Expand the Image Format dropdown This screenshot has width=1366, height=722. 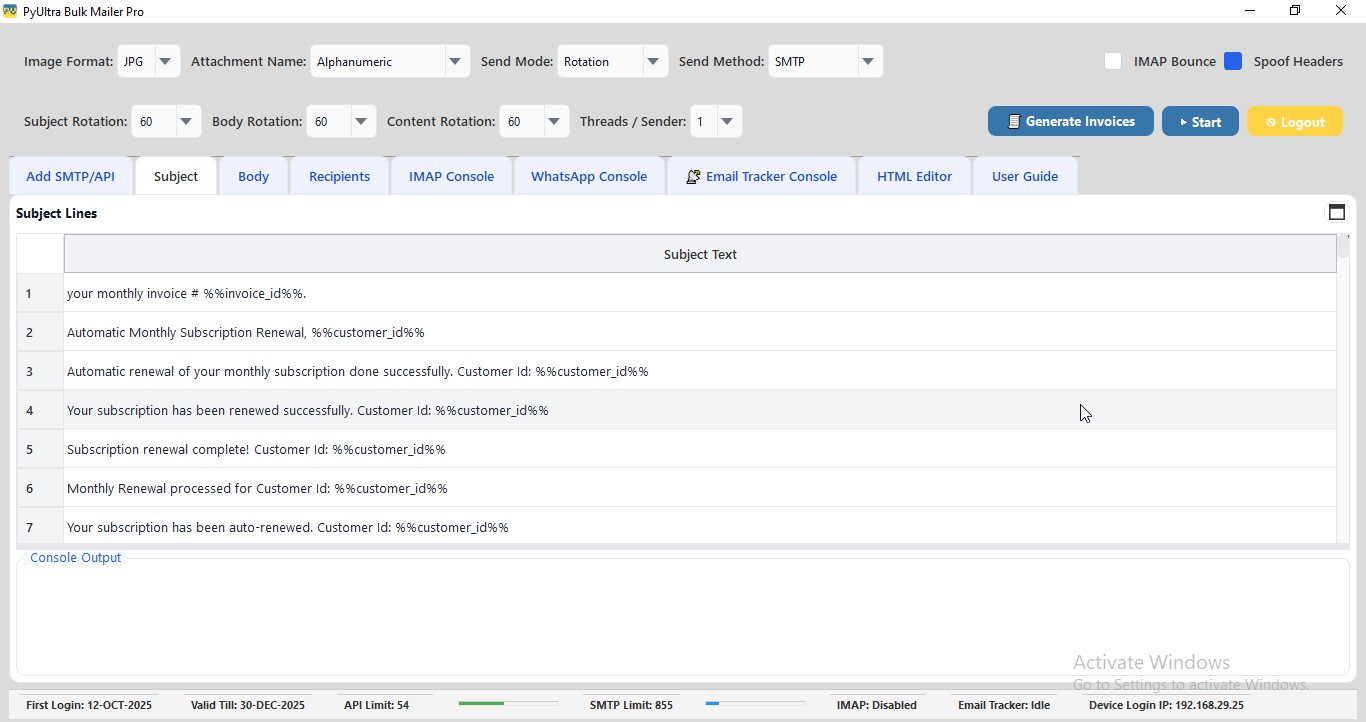(165, 61)
